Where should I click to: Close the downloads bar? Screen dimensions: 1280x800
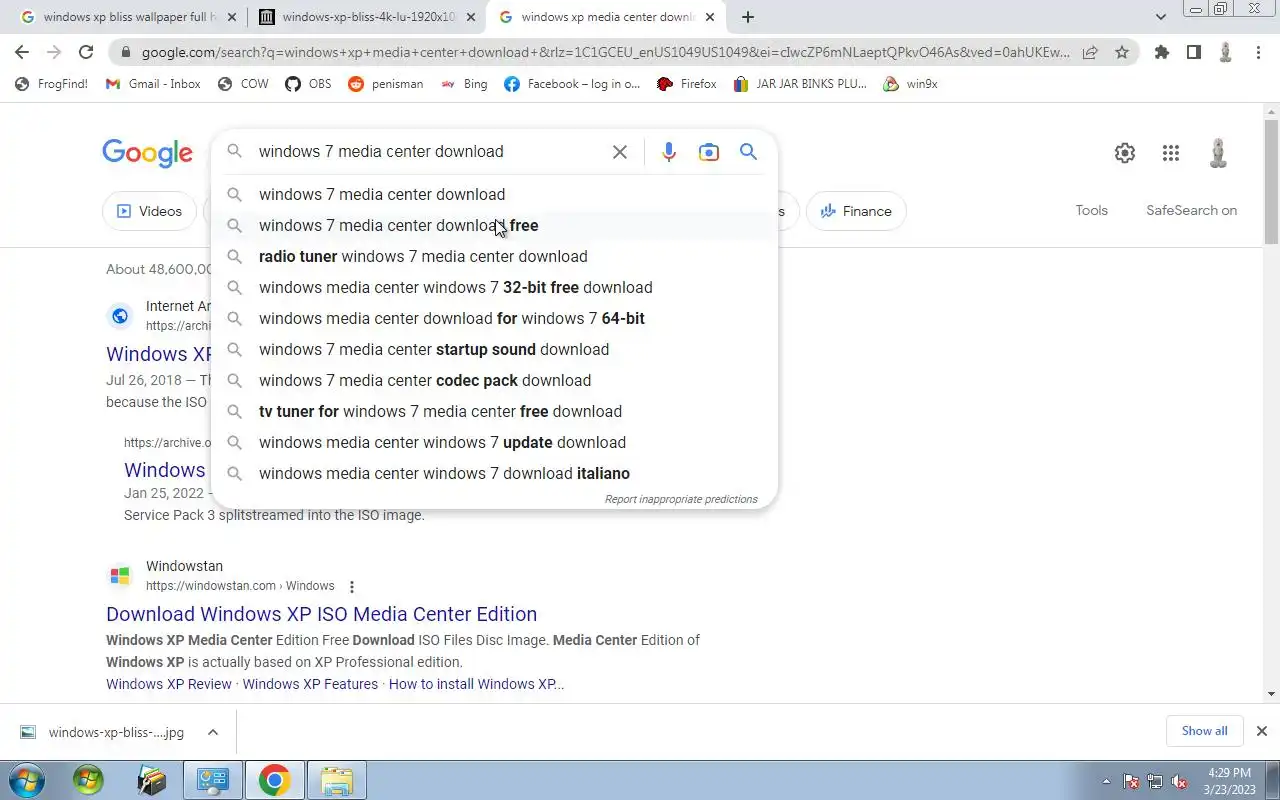(1261, 731)
